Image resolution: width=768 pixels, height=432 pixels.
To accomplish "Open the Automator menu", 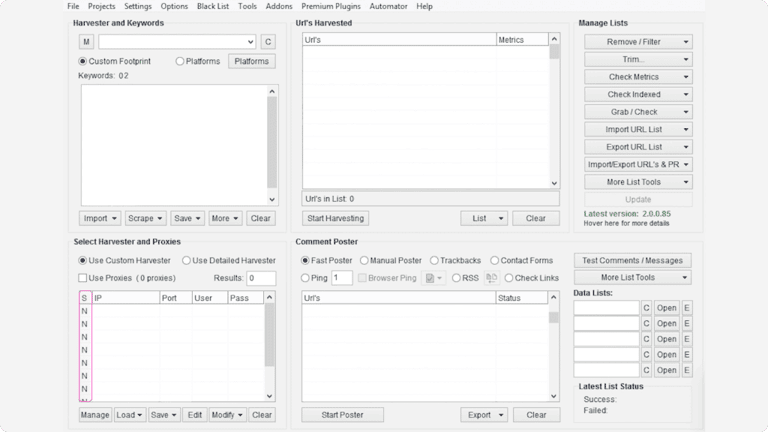I will click(x=388, y=6).
